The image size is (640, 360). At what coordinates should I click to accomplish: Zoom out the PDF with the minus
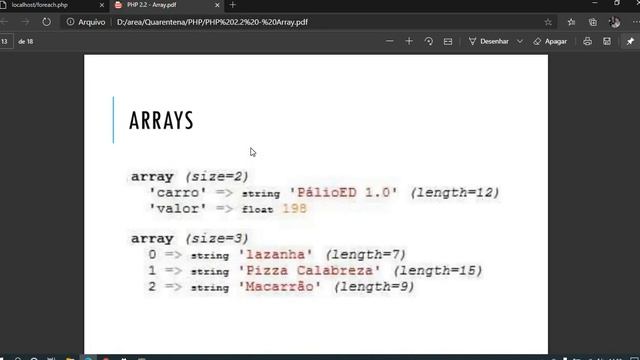(389, 41)
